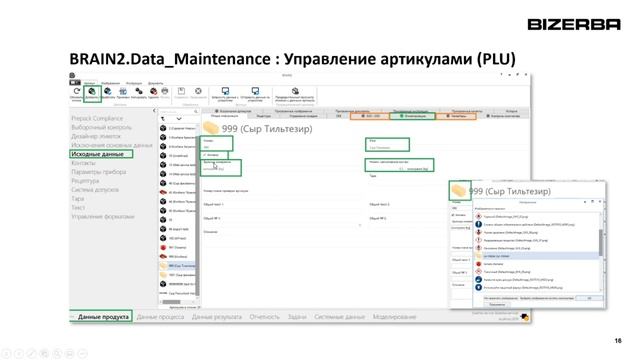
Task: Switch to Данные результата bottom section
Action: point(217,317)
